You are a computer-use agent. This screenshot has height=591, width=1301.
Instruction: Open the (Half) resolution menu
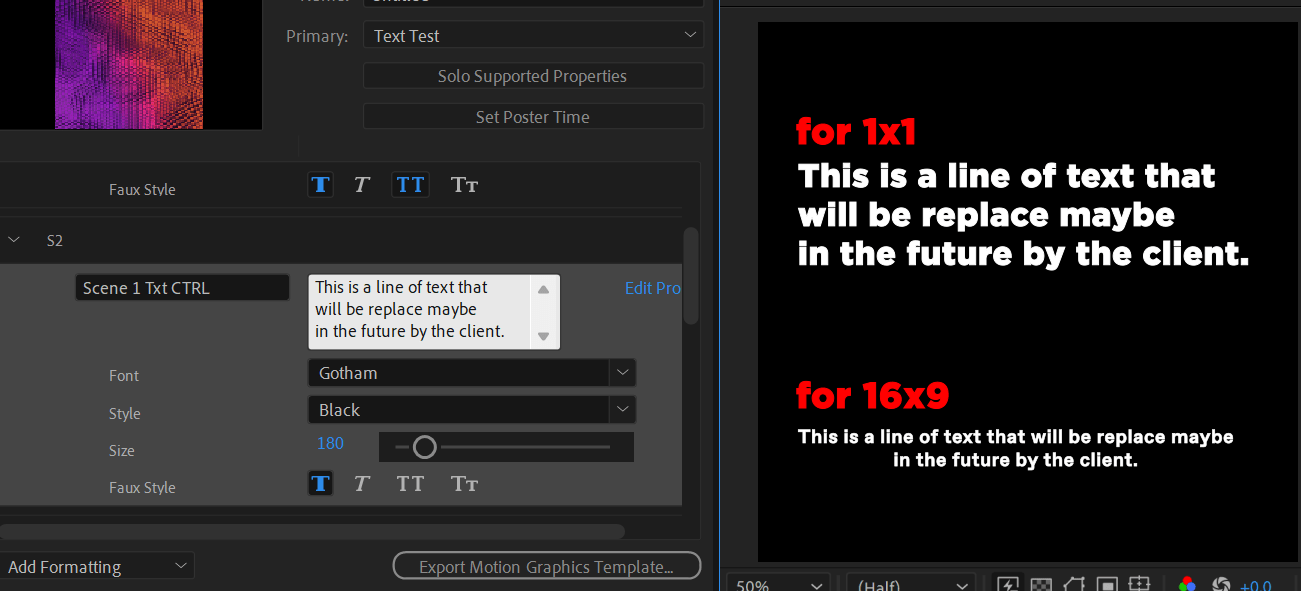pos(909,584)
